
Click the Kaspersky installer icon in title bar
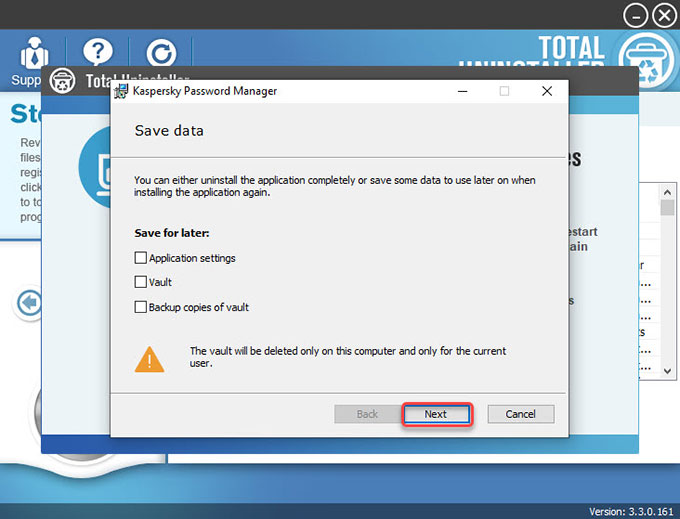121,91
